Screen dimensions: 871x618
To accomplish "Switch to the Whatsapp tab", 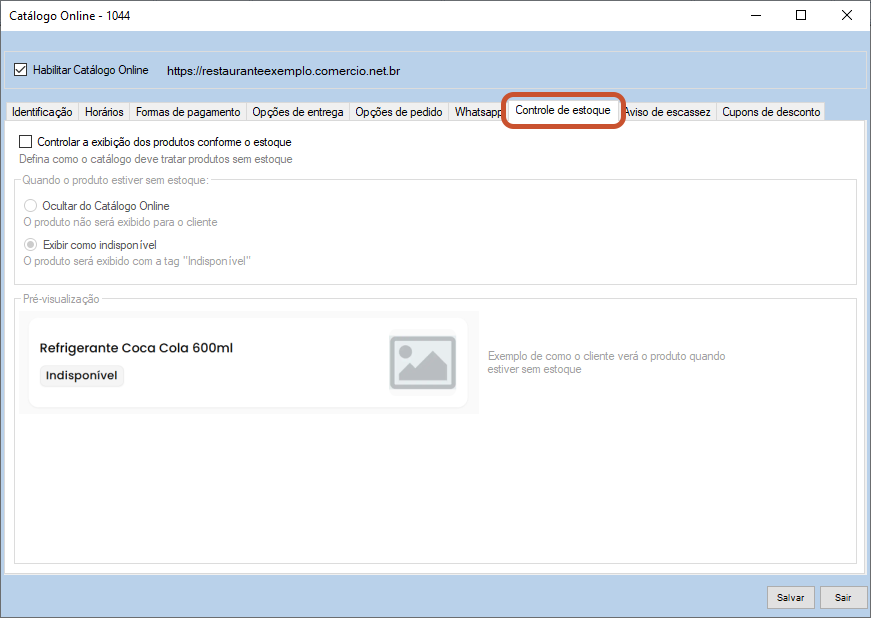I will (x=478, y=112).
